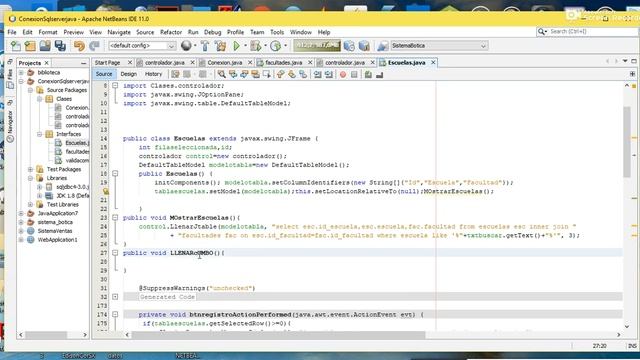
Task: Click the memory usage garbage collection bar
Action: (x=317, y=46)
